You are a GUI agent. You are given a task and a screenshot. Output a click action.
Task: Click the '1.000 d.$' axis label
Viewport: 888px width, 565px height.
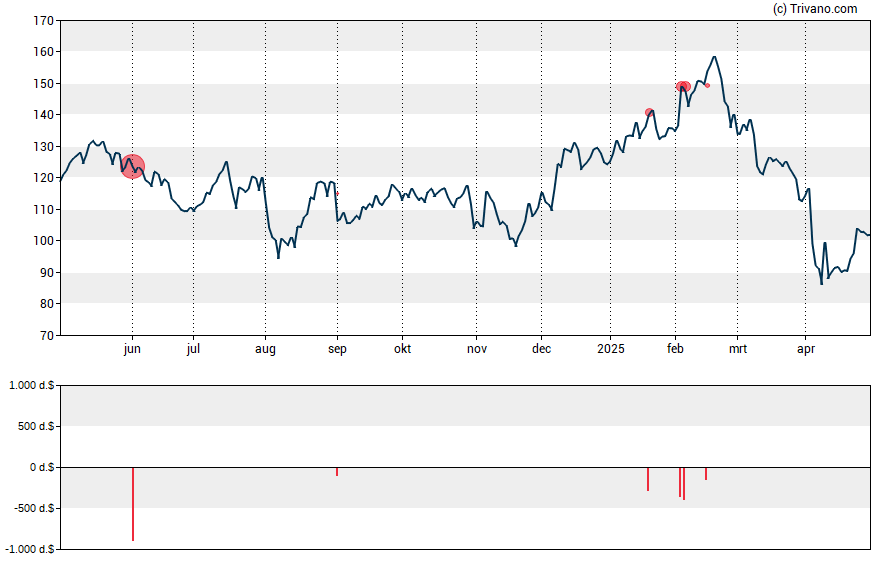(x=32, y=386)
